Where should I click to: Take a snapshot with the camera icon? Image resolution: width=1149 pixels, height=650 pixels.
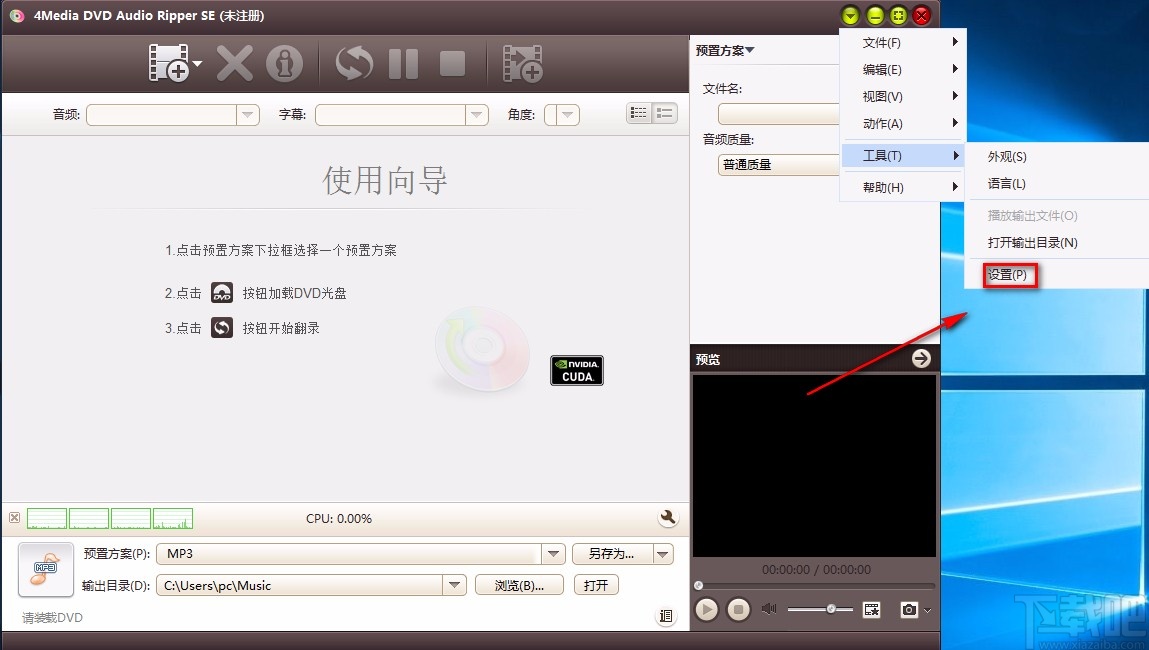tap(907, 609)
